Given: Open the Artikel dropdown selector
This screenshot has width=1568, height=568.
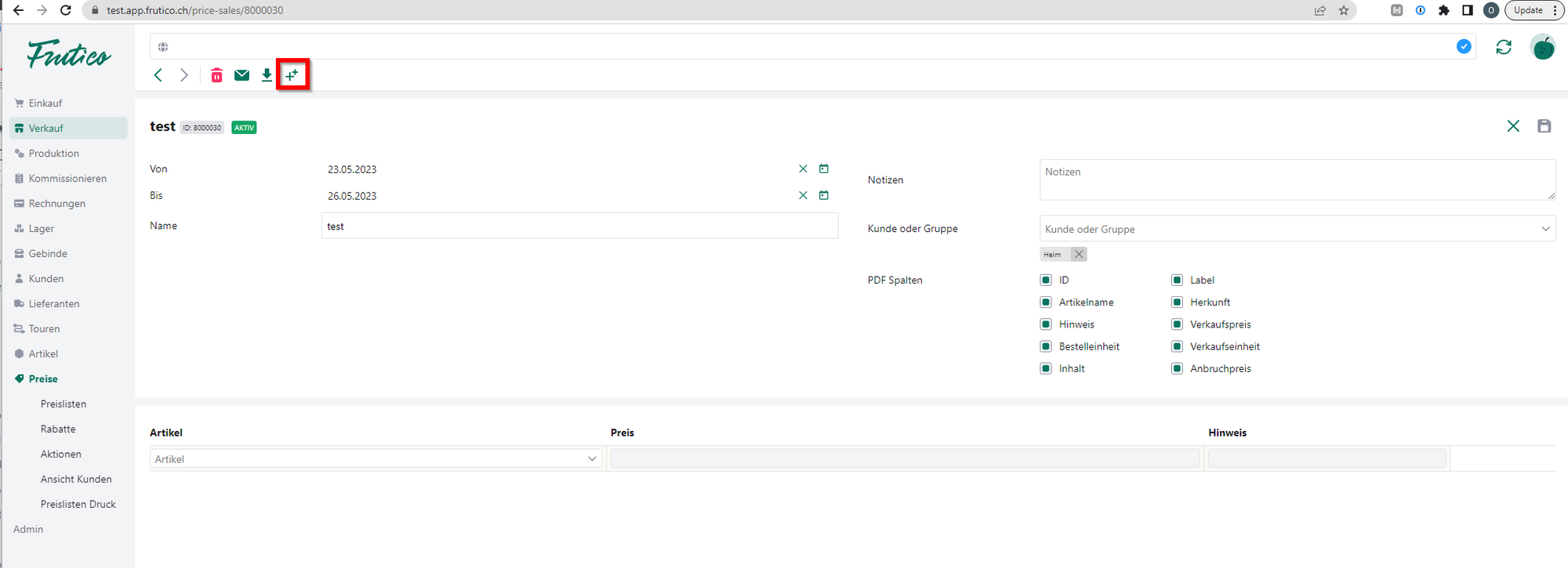Looking at the screenshot, I should tap(592, 459).
